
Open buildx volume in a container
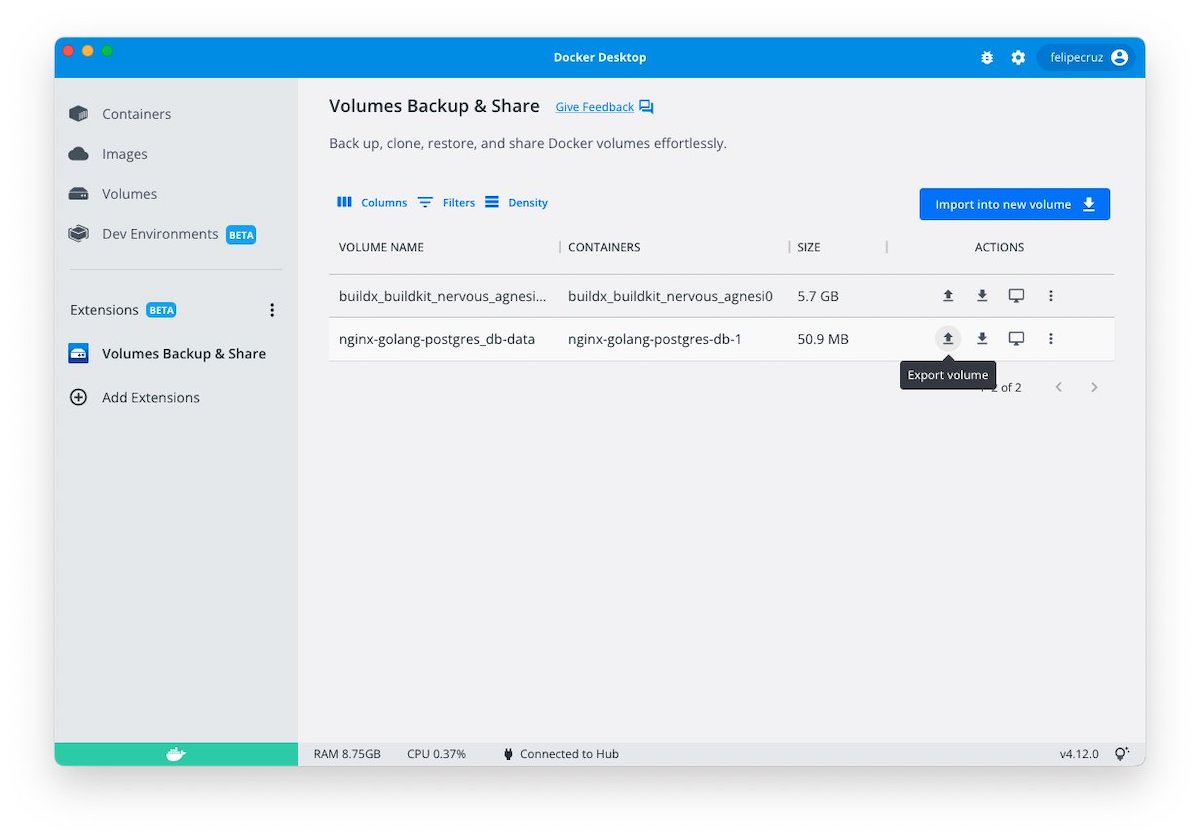pos(1016,295)
